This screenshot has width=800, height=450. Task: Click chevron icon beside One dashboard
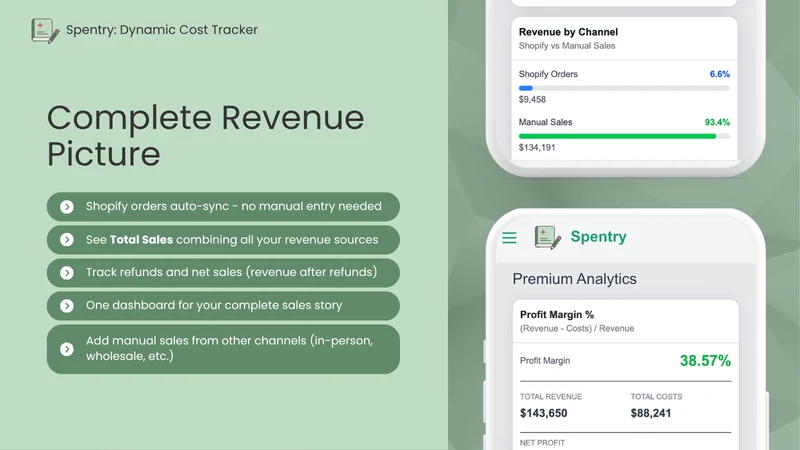[x=67, y=306]
